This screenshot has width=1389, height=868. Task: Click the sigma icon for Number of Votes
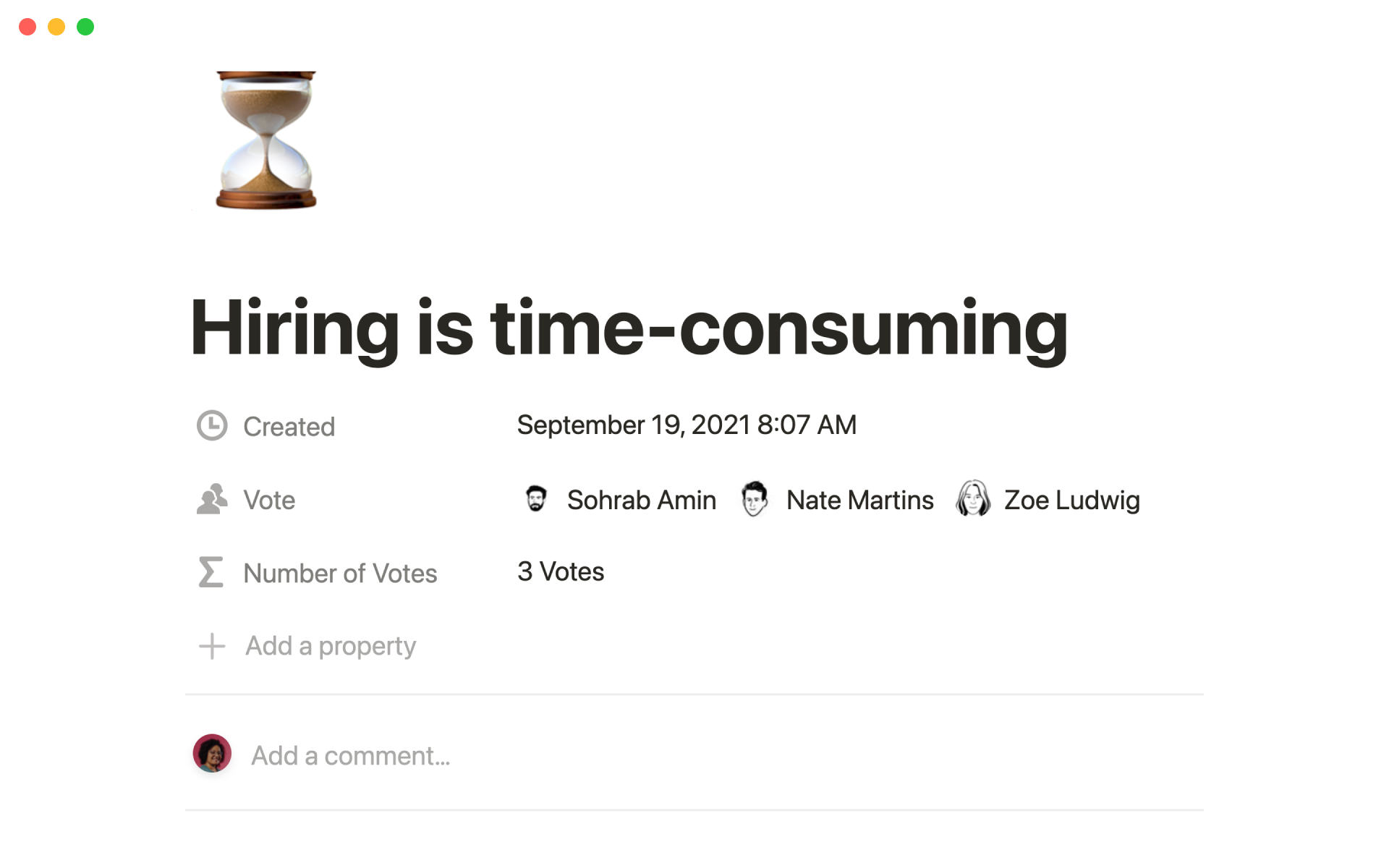point(211,572)
